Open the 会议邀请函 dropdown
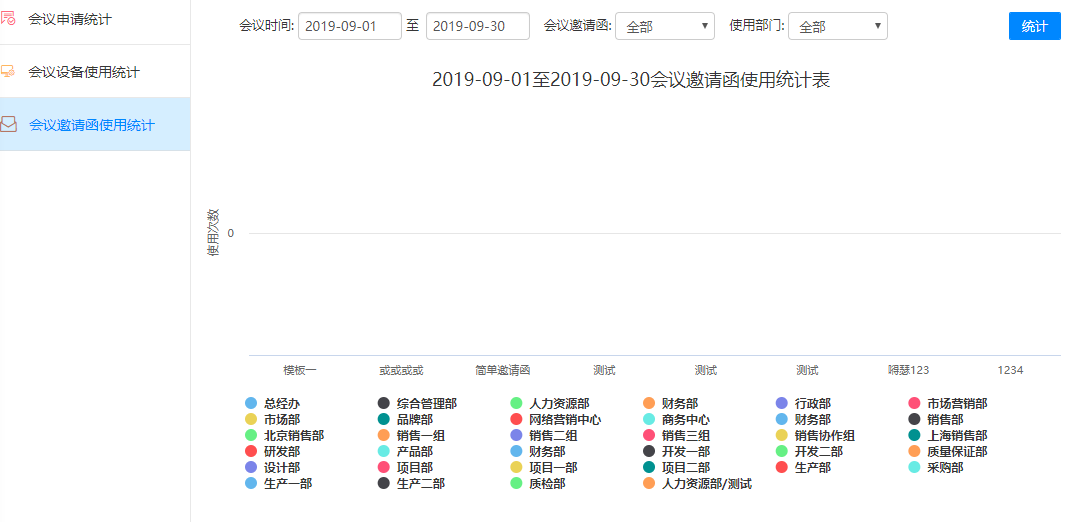The height and width of the screenshot is (522, 1069). point(664,27)
